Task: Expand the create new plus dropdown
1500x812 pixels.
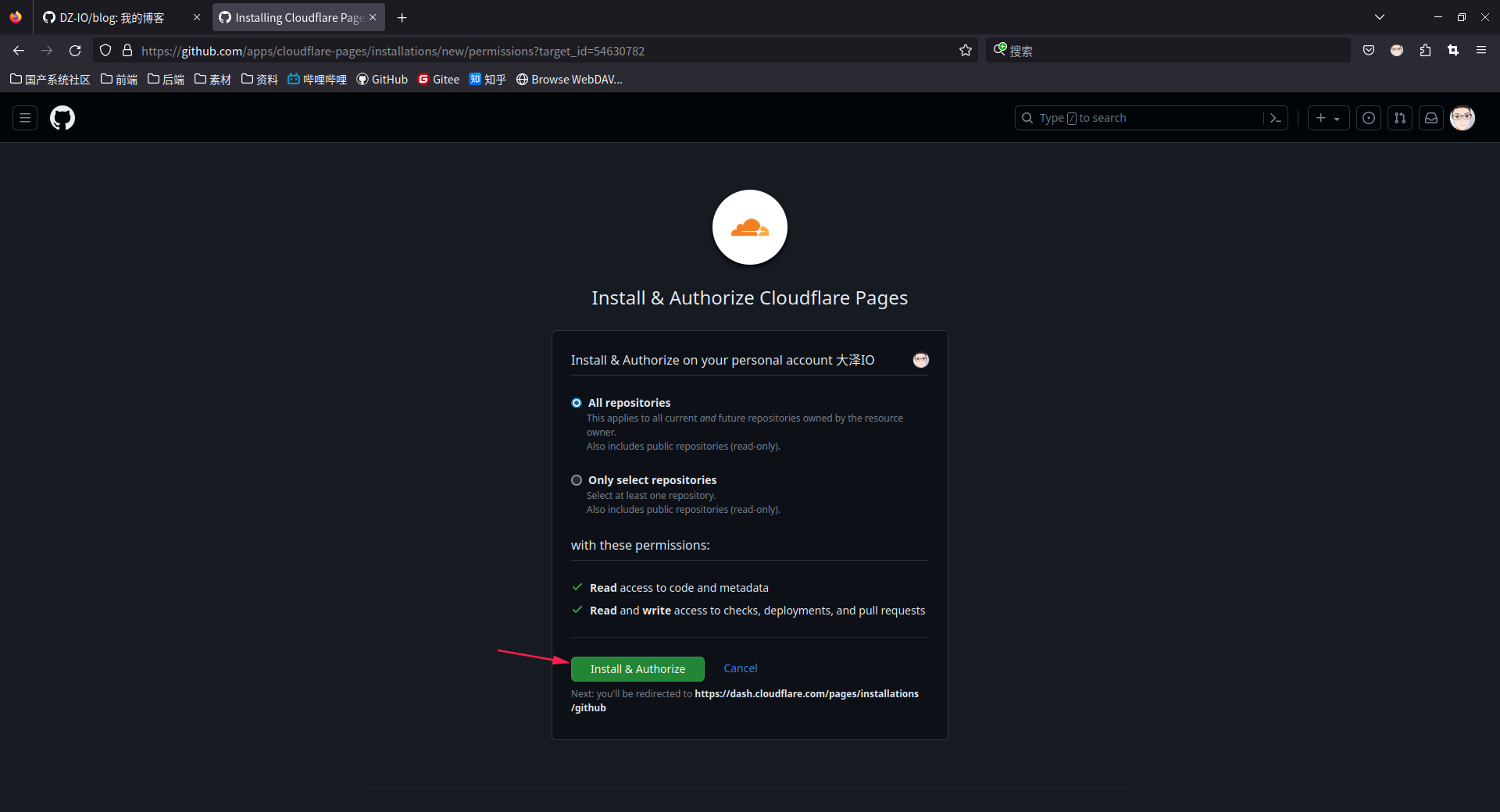Action: click(1328, 118)
